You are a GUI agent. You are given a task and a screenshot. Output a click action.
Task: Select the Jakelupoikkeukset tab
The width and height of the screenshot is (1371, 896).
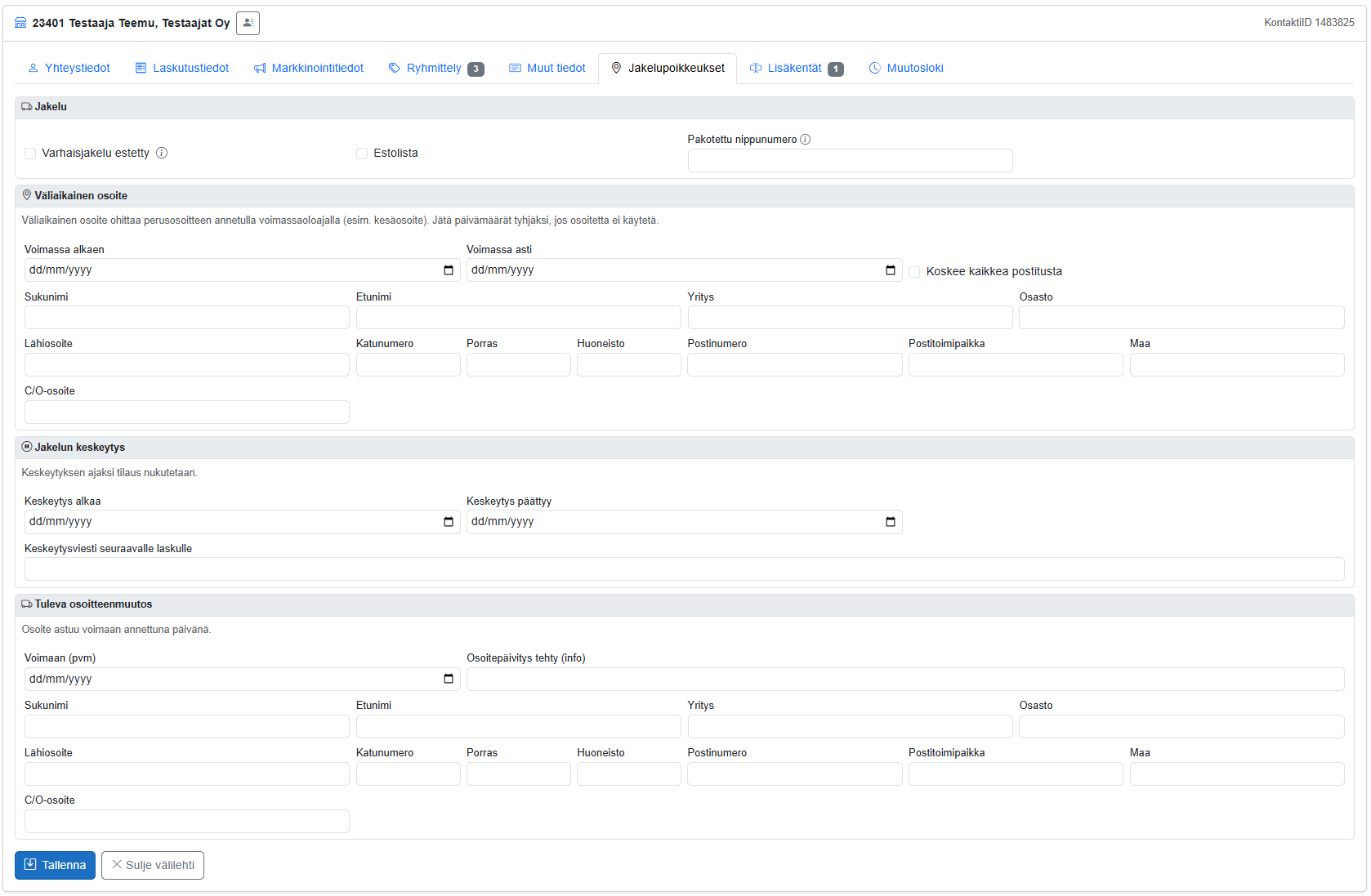[668, 68]
